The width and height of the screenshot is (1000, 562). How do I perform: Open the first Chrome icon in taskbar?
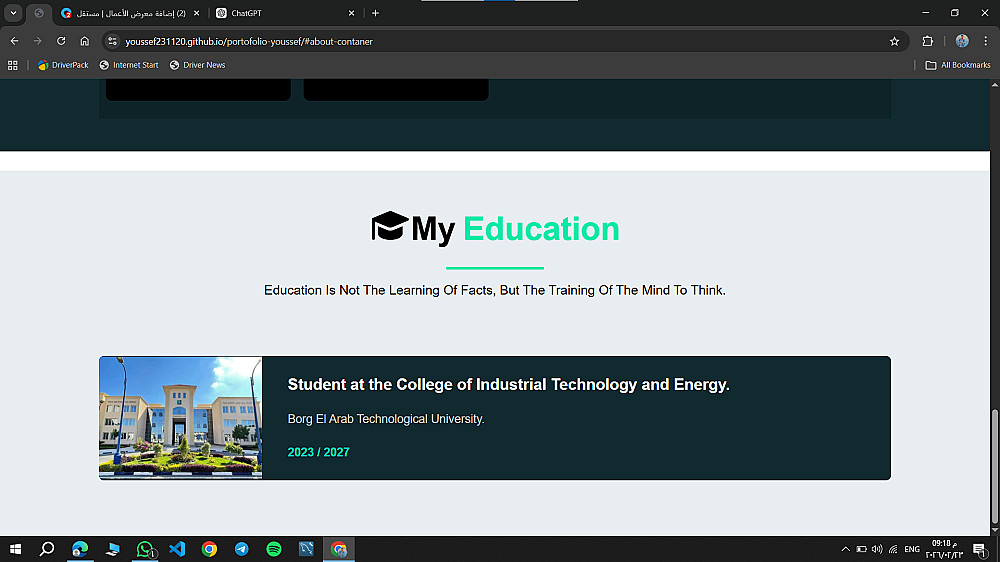click(209, 549)
